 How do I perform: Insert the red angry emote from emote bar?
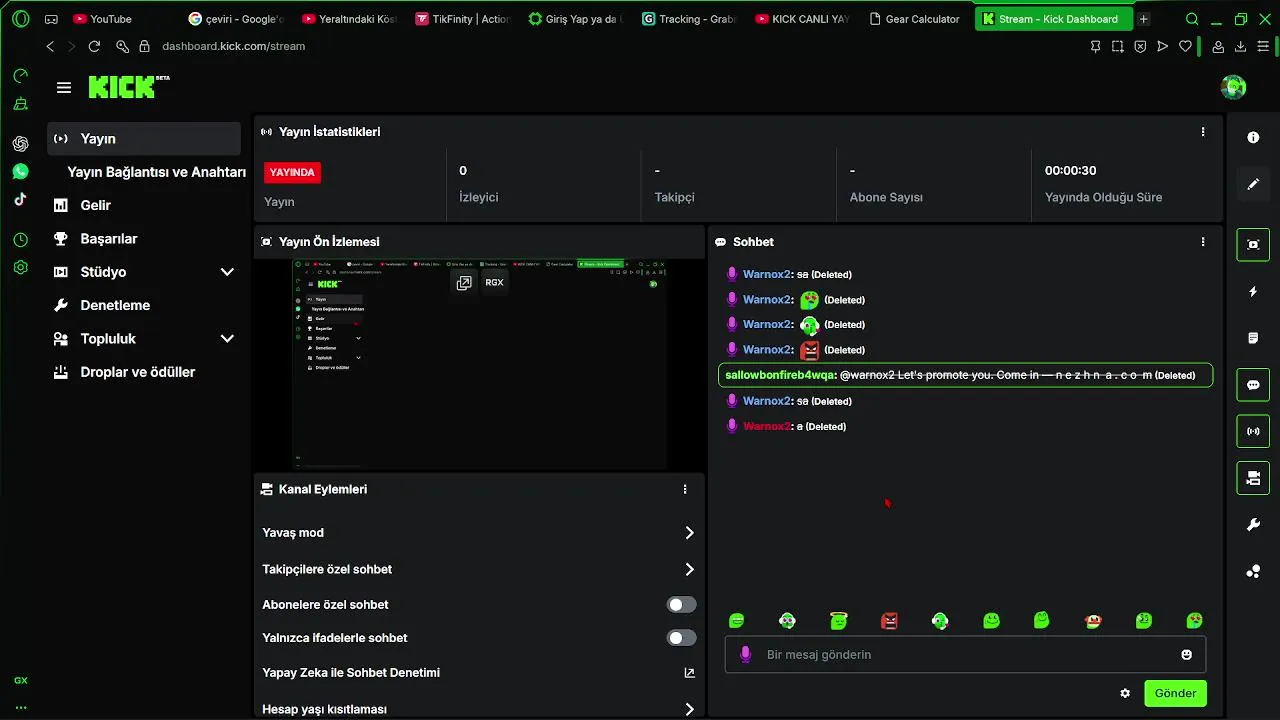pyautogui.click(x=889, y=621)
